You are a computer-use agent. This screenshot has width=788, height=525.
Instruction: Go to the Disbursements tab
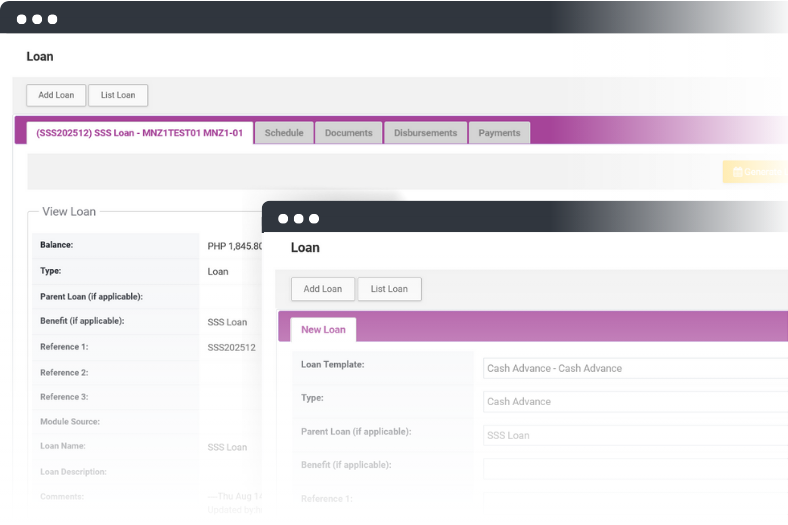pyautogui.click(x=425, y=133)
